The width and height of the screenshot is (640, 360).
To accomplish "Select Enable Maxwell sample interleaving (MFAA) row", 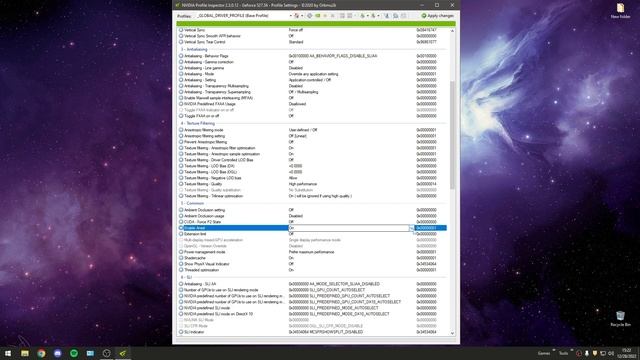I will point(312,98).
